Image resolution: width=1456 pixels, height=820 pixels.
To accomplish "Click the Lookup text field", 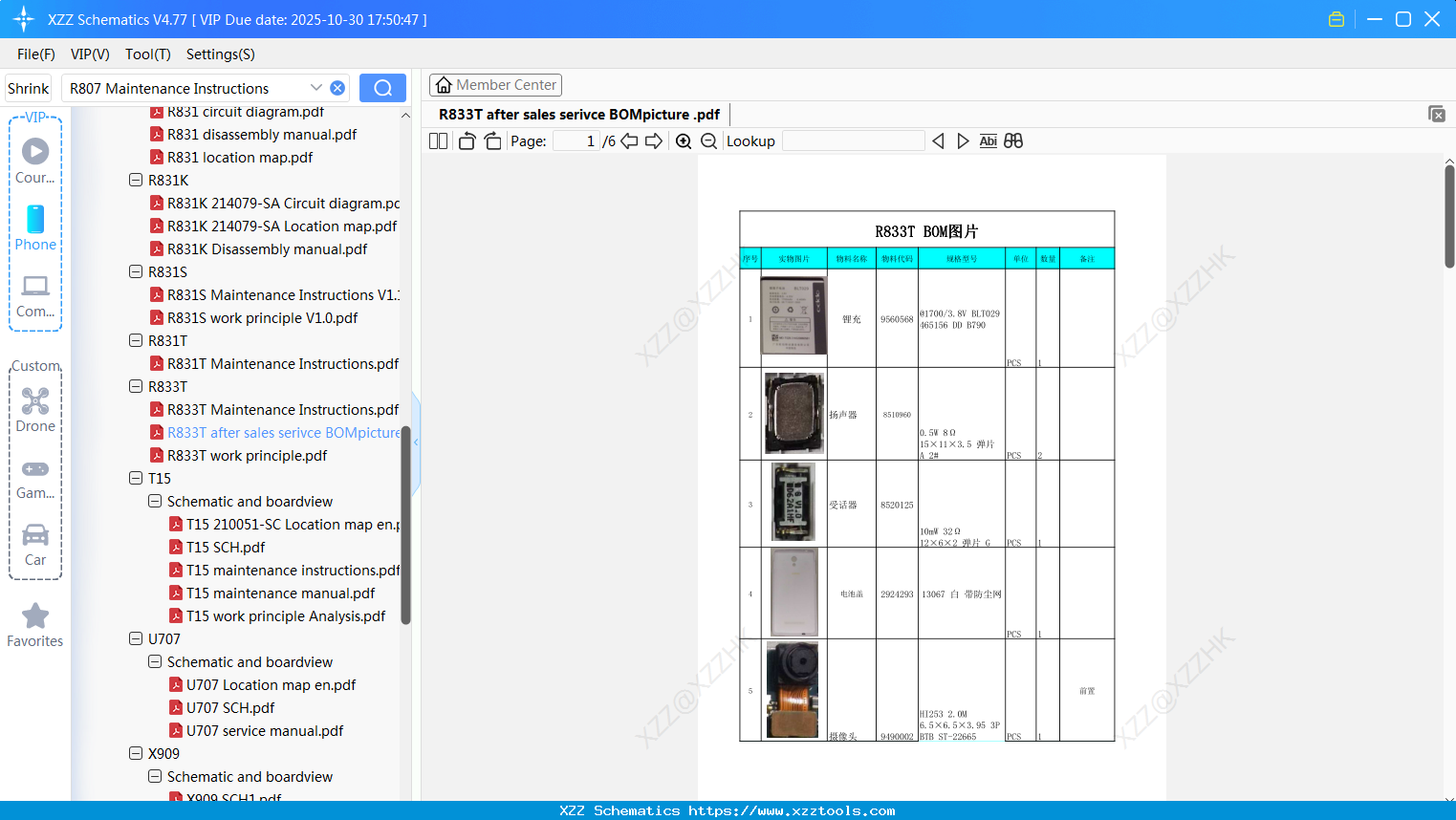I will [x=854, y=141].
